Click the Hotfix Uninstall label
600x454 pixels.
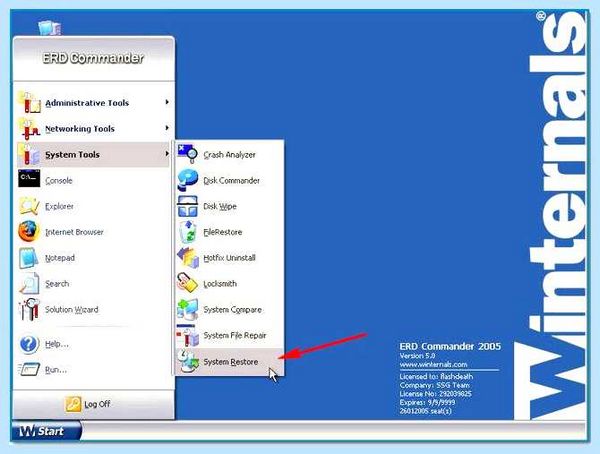pyautogui.click(x=229, y=258)
